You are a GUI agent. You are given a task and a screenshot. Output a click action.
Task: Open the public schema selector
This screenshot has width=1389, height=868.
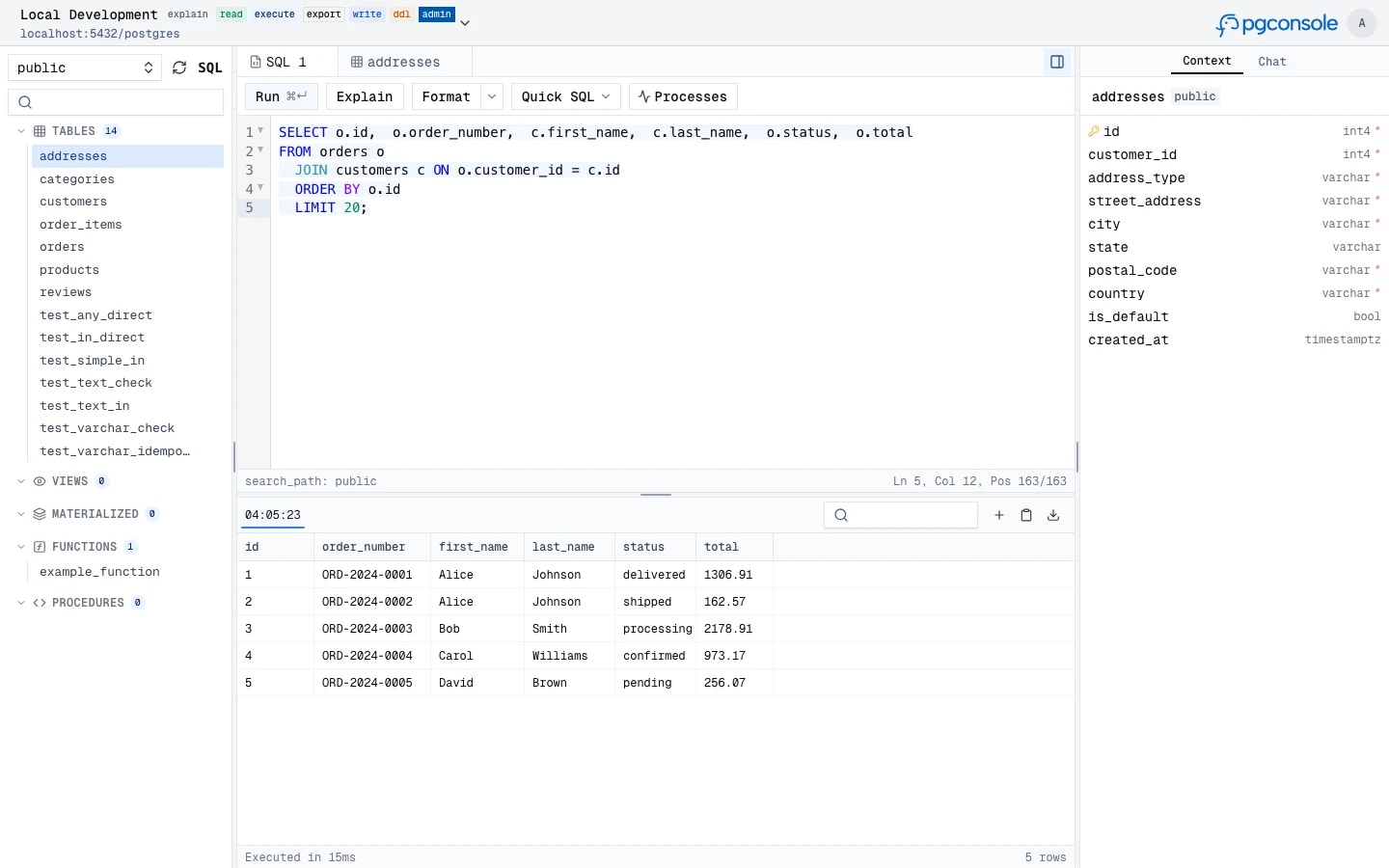(82, 68)
